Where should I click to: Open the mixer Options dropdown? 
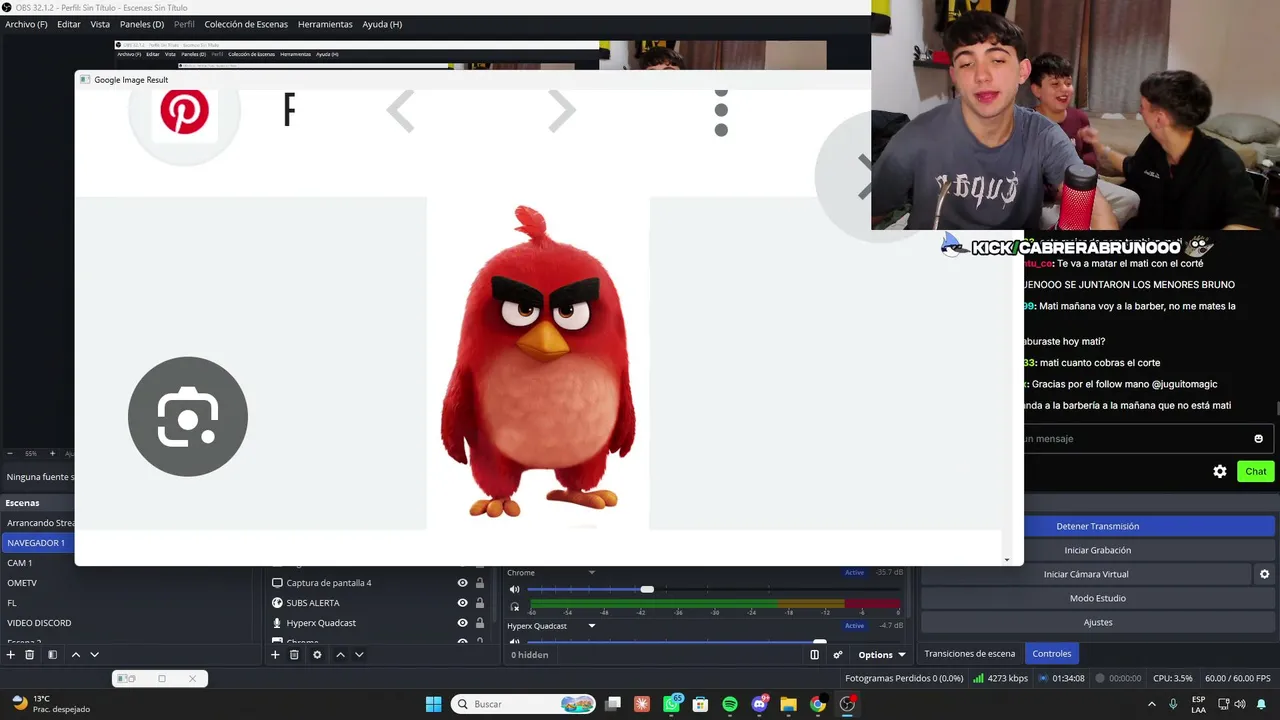(x=882, y=655)
